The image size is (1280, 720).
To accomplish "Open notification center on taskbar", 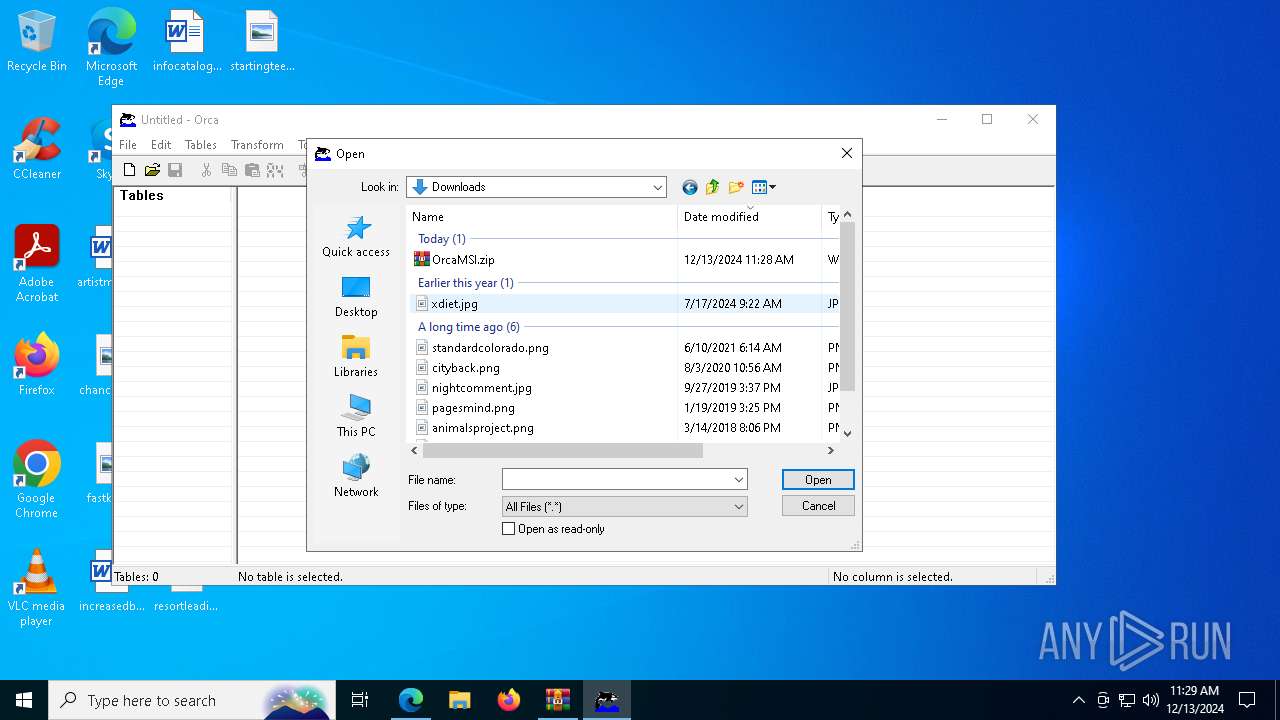I will [1247, 700].
